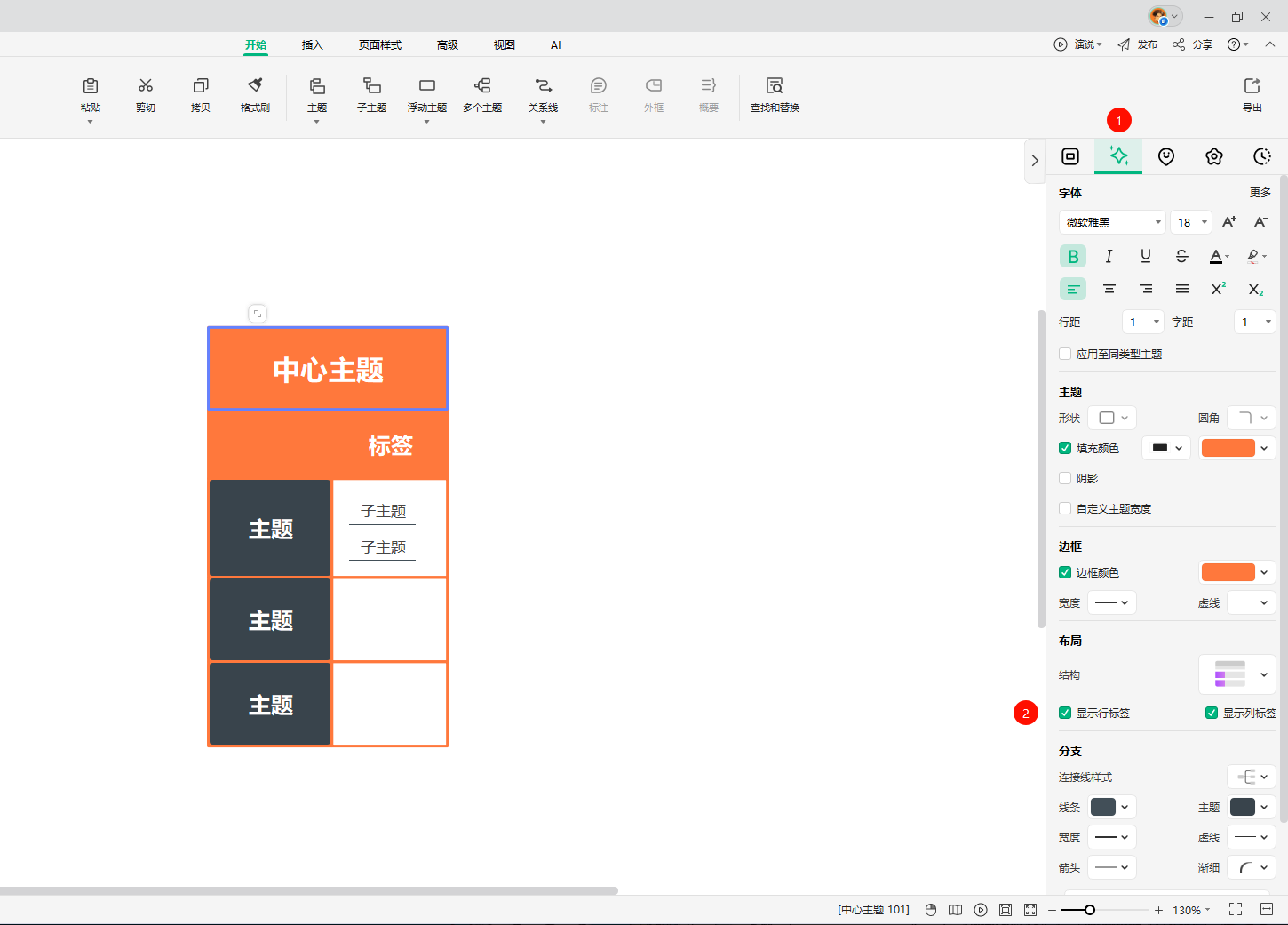Viewport: 1288px width, 925px height.
Task: Insert a Subtopic (子主题) icon
Action: (x=372, y=86)
